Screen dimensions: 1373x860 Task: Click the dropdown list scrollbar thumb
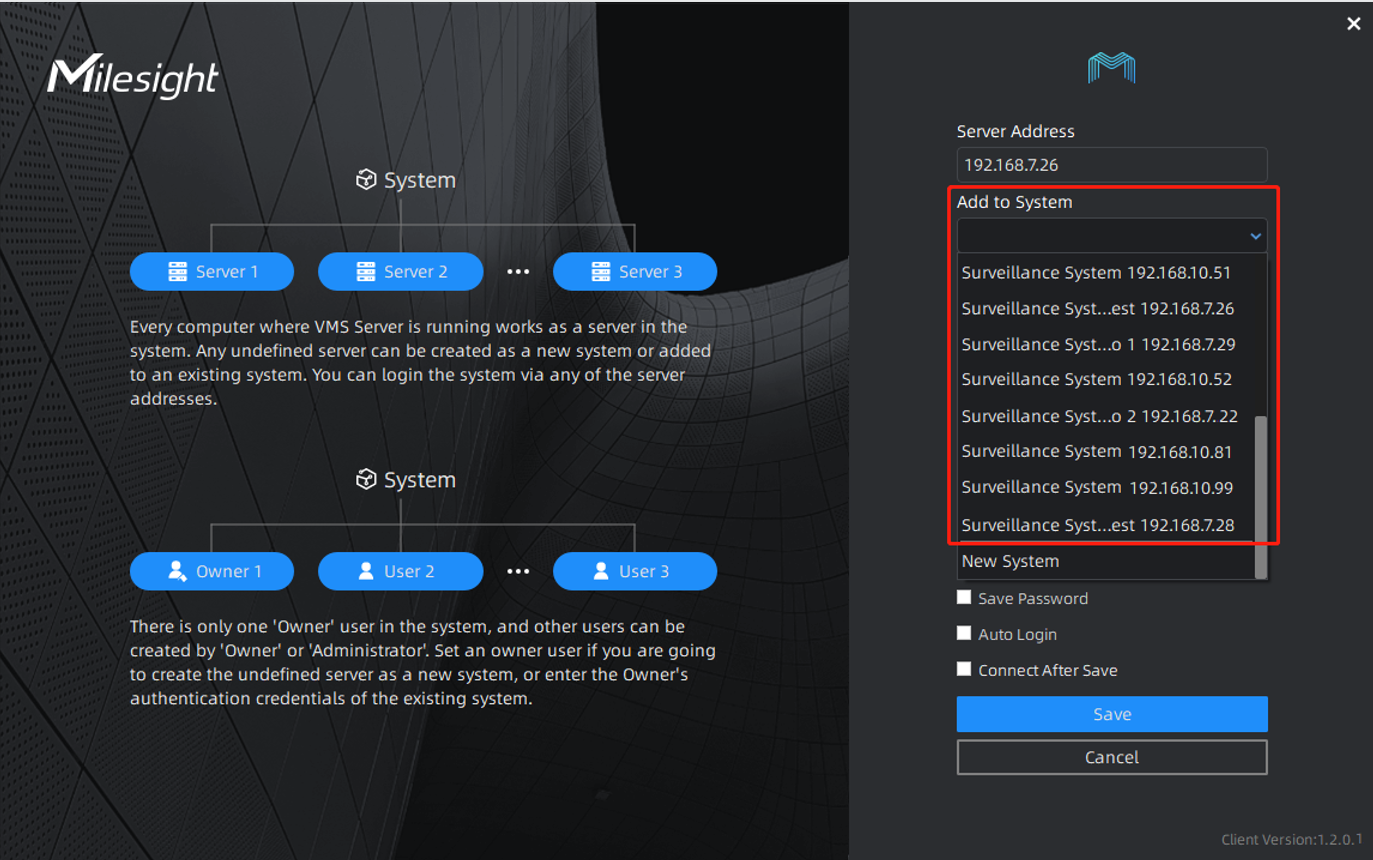point(1261,497)
